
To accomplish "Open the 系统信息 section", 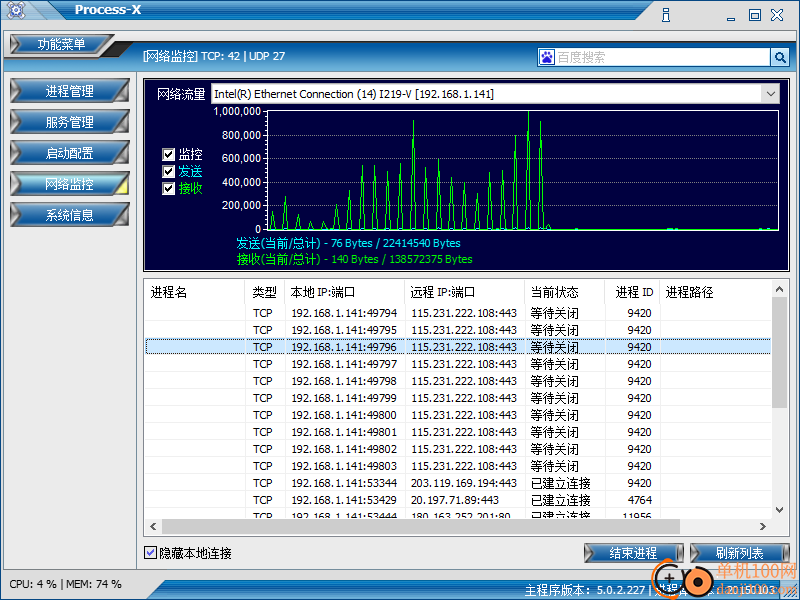I will (x=69, y=215).
